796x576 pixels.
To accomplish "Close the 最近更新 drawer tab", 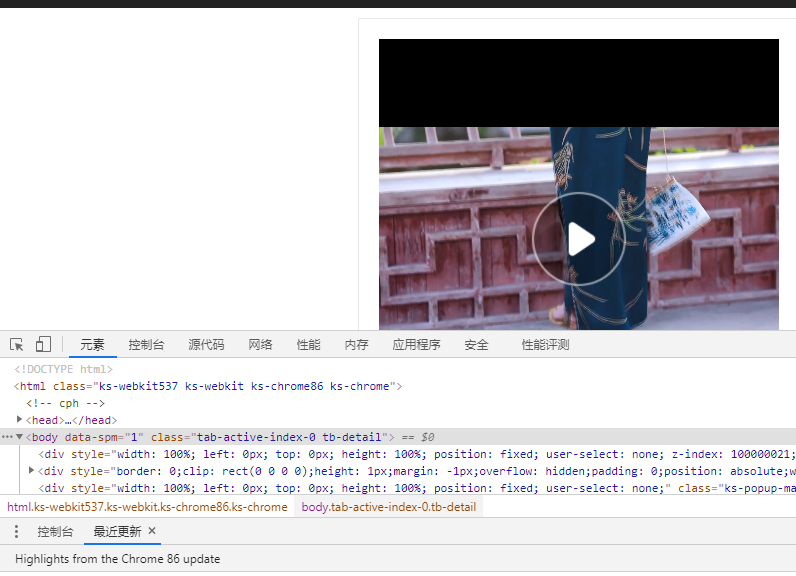I will tap(152, 531).
